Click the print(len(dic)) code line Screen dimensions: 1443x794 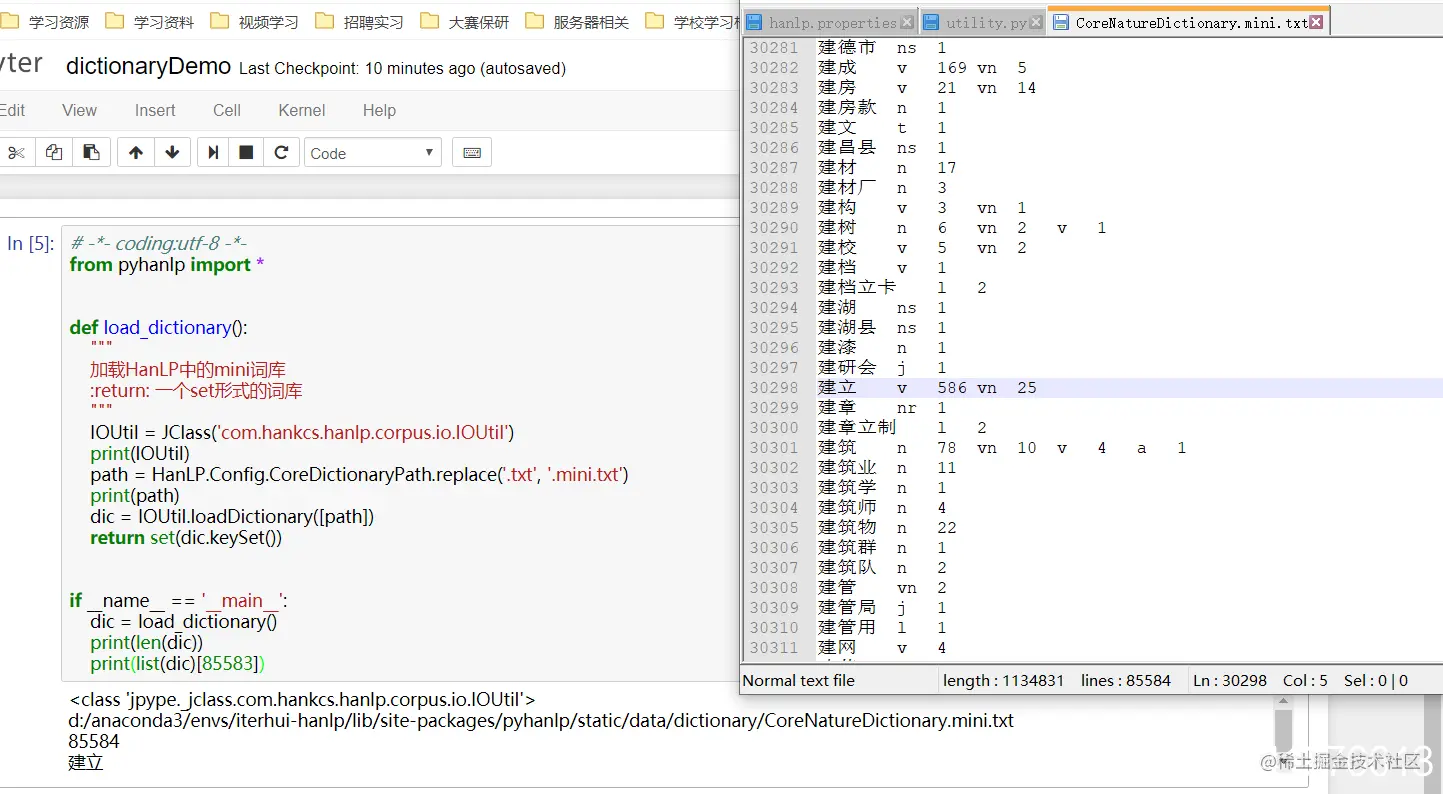(147, 642)
